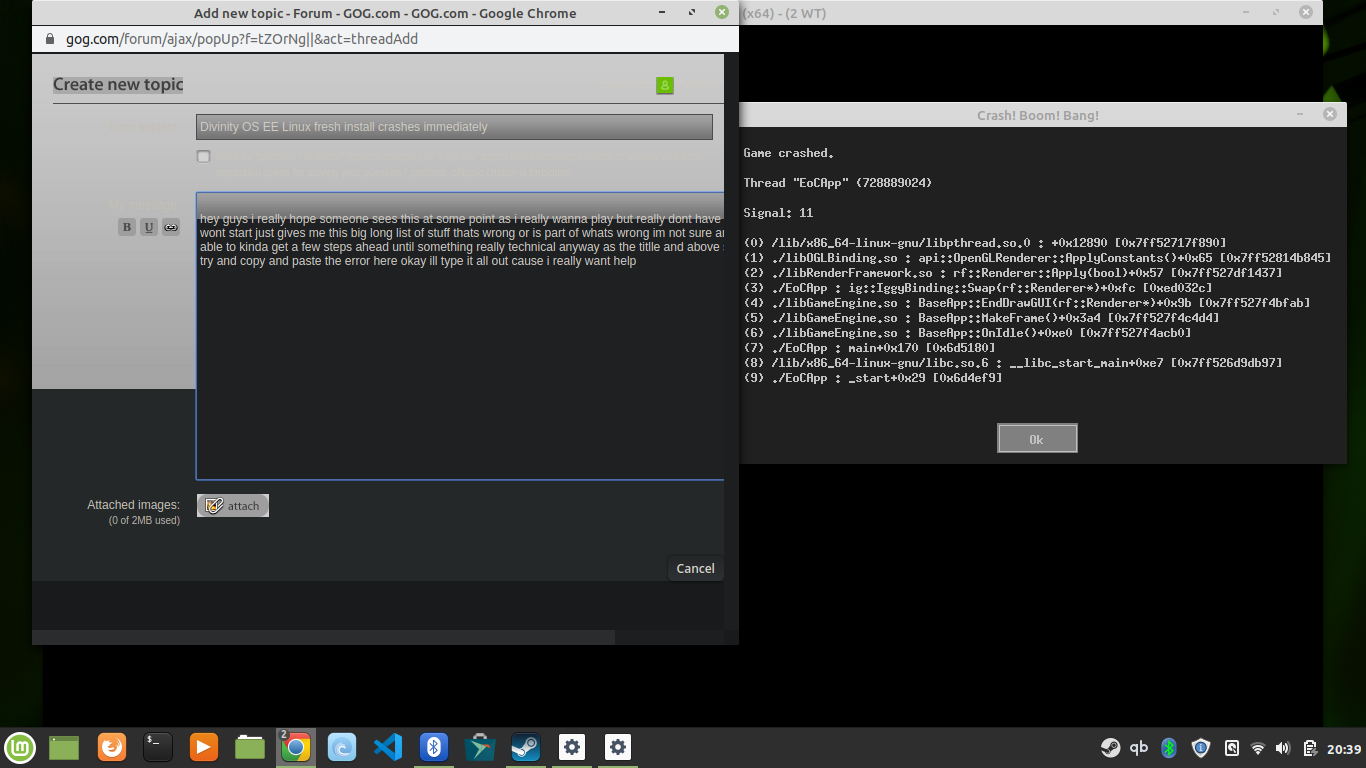
Task: Click the attach images button
Action: 233,506
